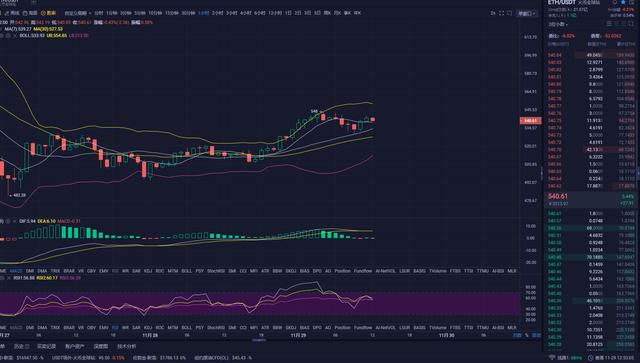Viewport: 640px width, 363px height.
Task: Select SKDJ in the indicator row below RSI
Action: [291, 327]
